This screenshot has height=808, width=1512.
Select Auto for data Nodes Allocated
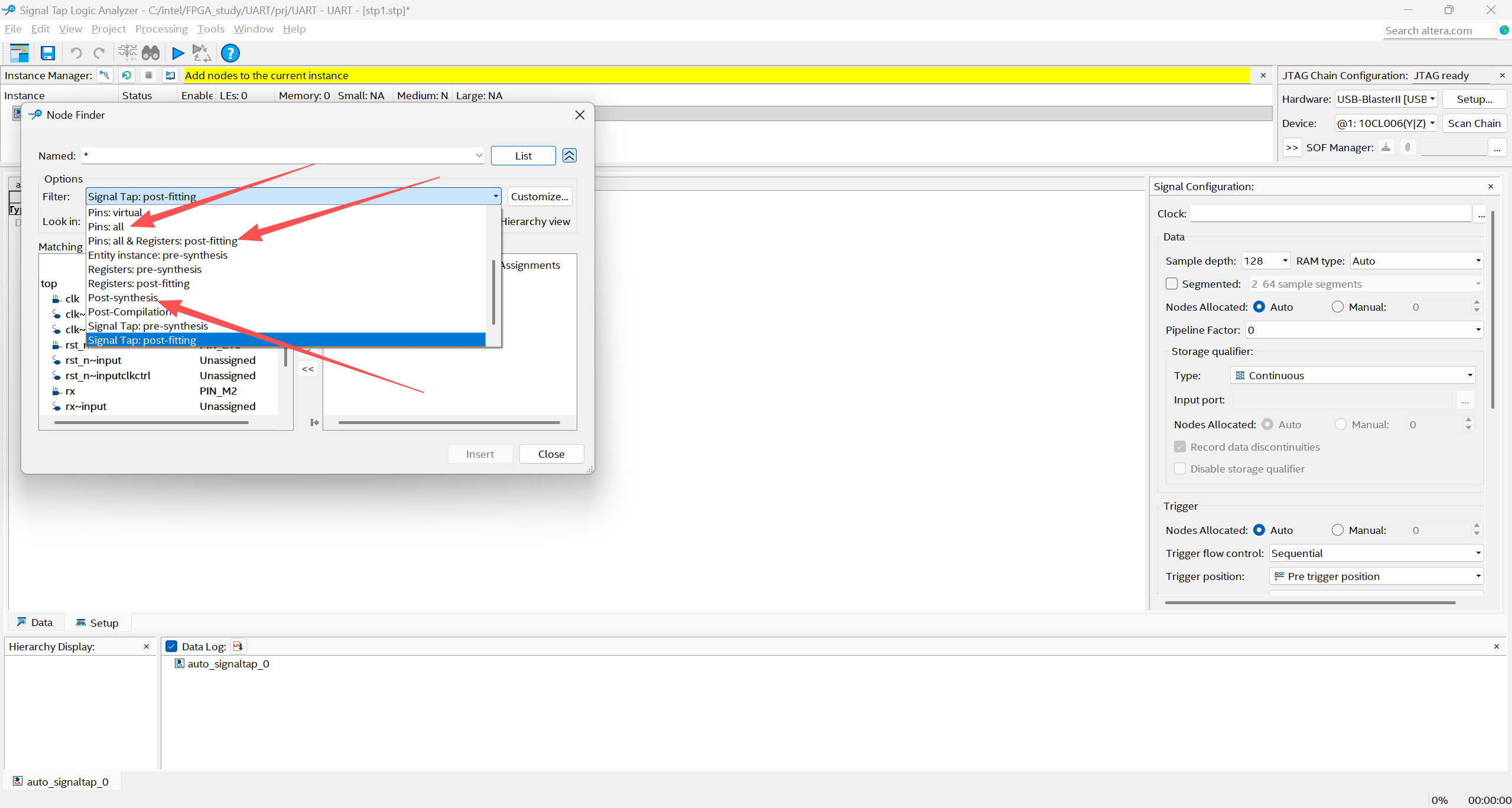click(1259, 307)
